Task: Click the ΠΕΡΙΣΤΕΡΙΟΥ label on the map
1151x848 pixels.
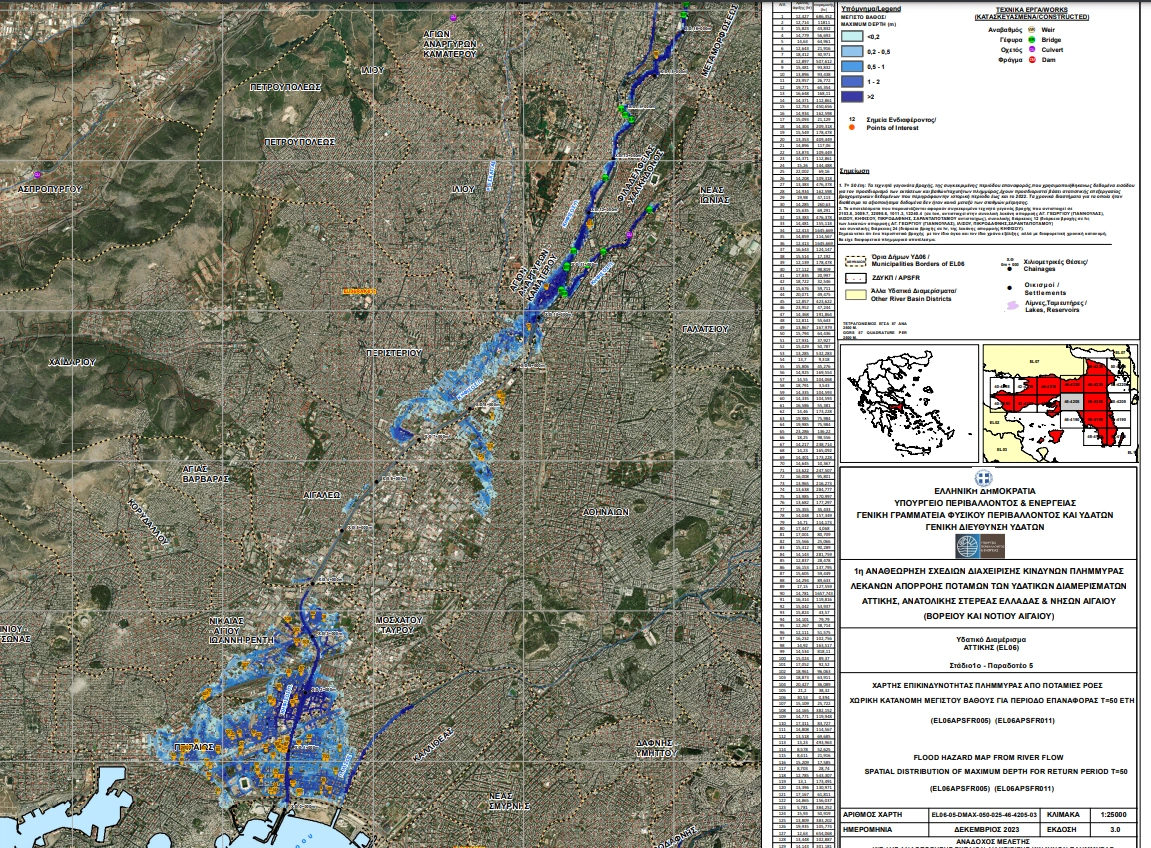Action: click(x=399, y=354)
